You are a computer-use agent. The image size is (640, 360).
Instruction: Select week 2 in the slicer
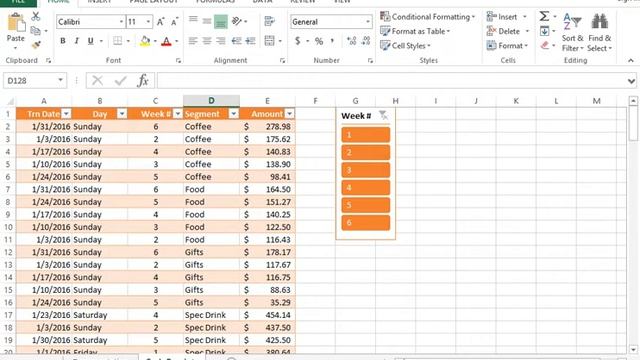(x=366, y=152)
